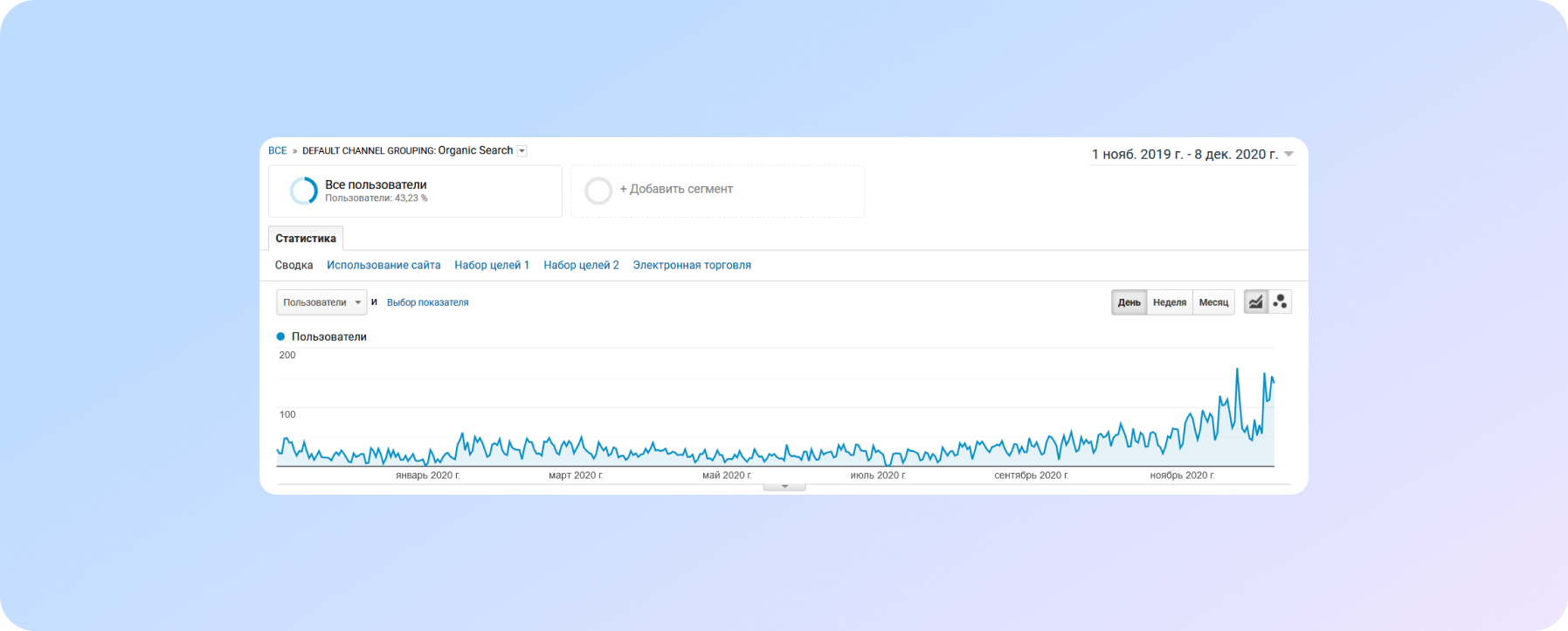Open the Использование сайта sub-tab
Viewport: 1568px width, 631px height.
pos(383,265)
